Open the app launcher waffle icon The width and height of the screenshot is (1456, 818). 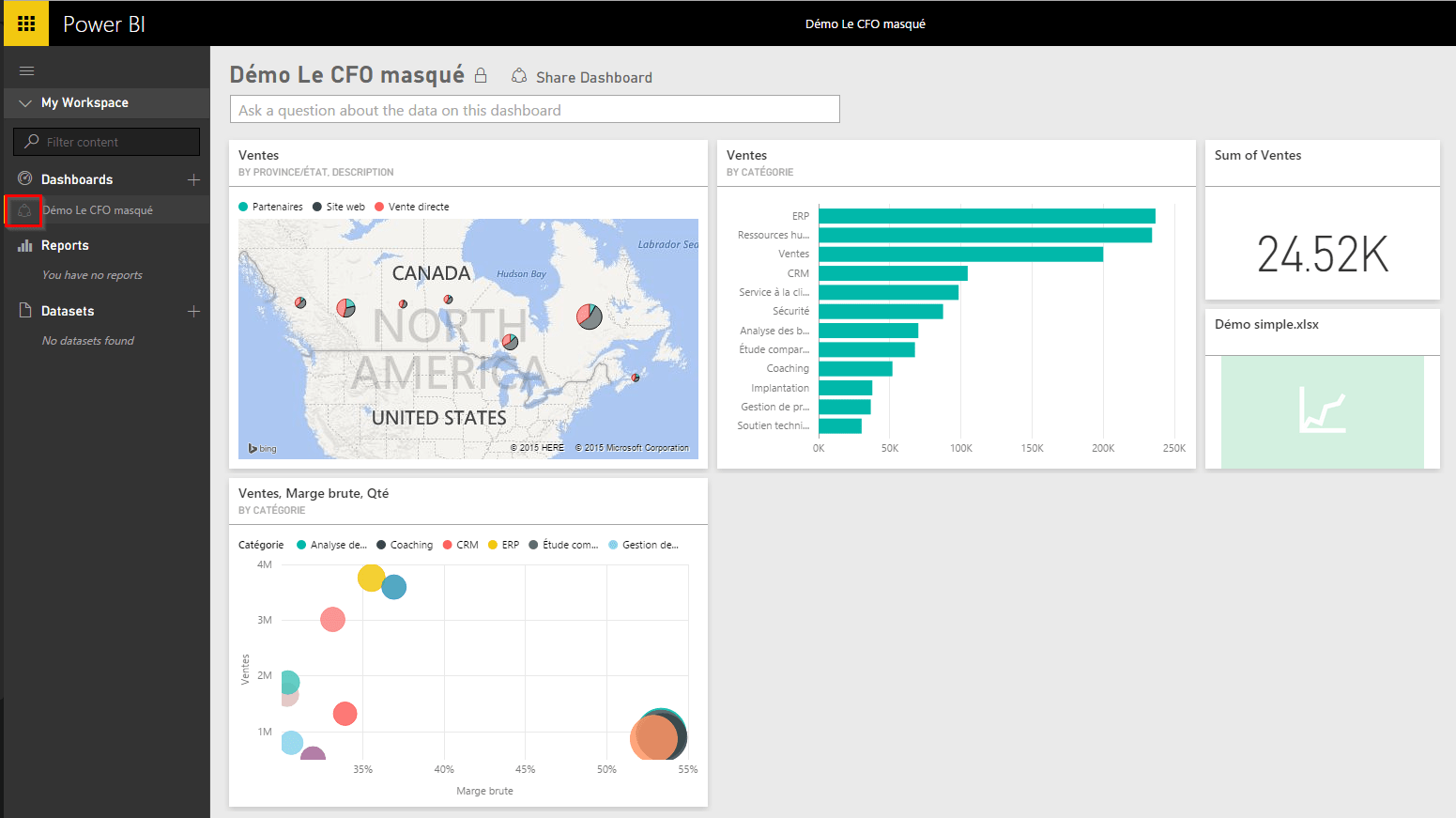point(26,23)
